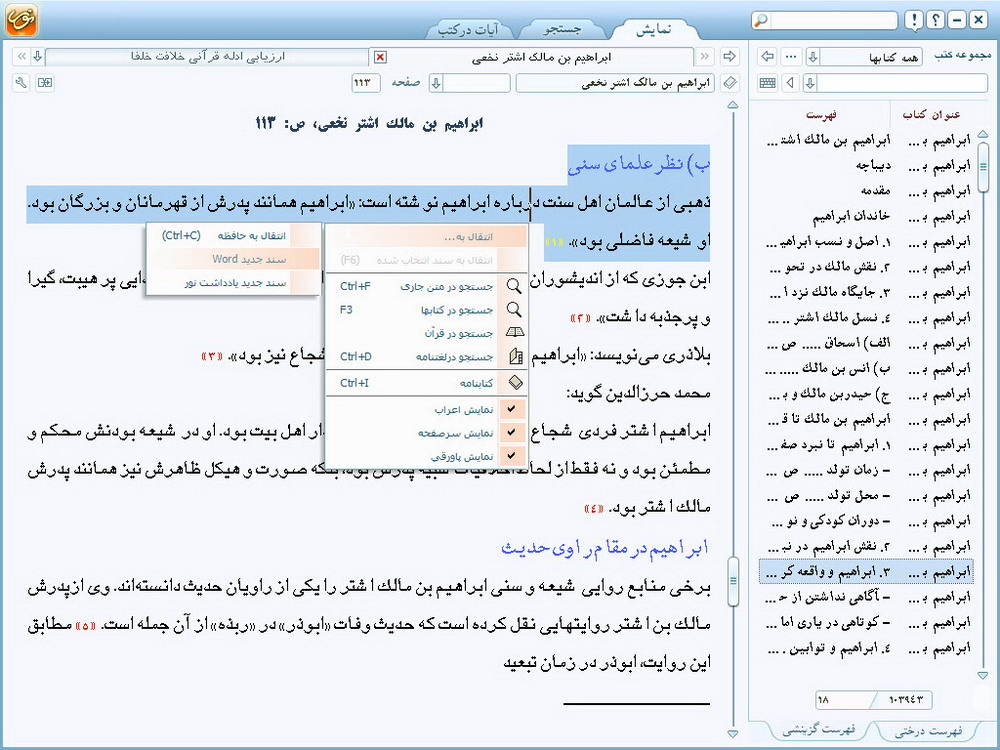
Task: Click the wrench settings icon
Action: [22, 83]
